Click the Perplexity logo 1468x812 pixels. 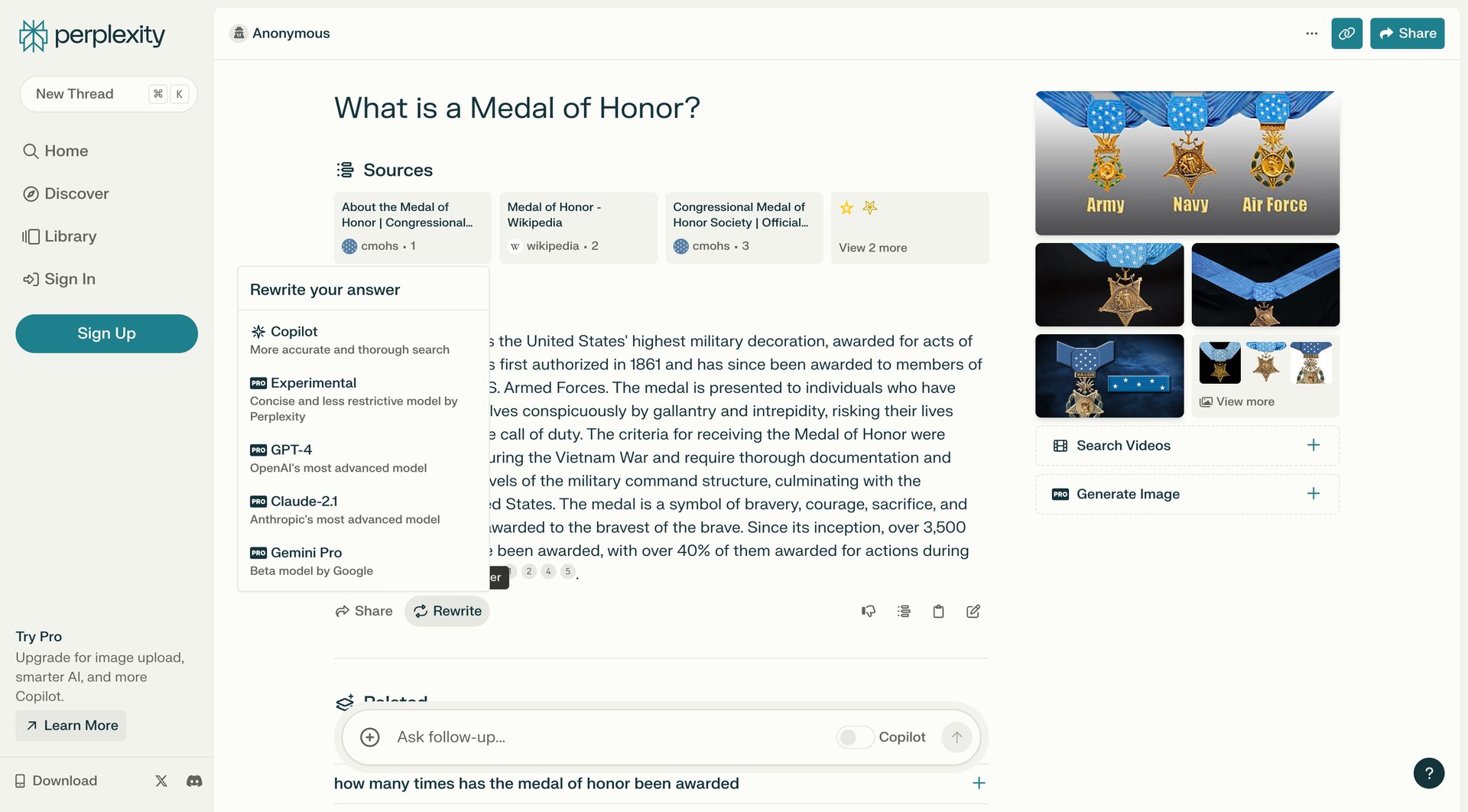pyautogui.click(x=90, y=34)
